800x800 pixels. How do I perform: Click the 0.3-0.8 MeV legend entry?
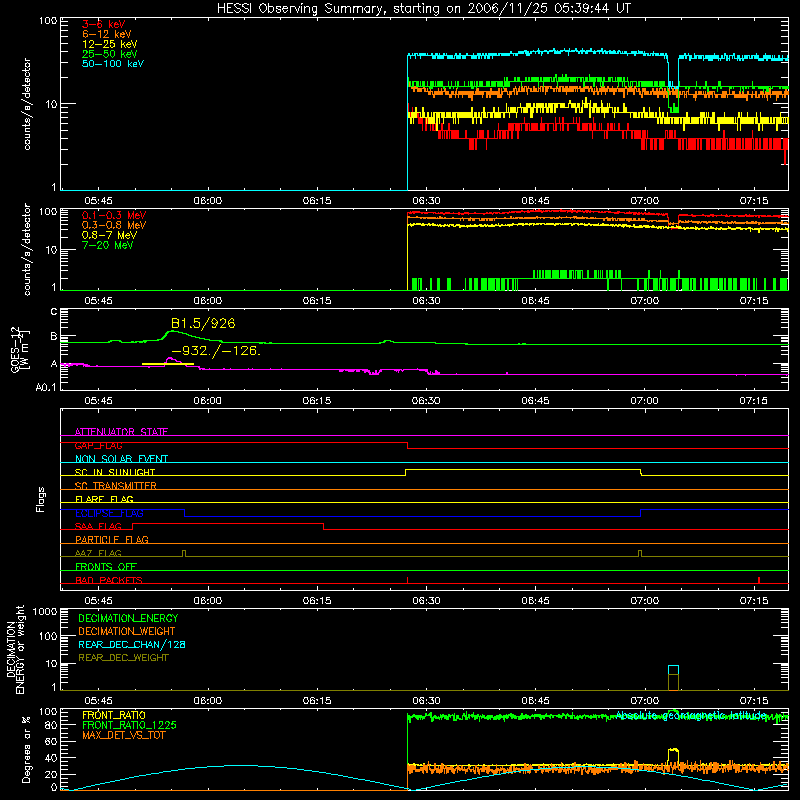[114, 225]
